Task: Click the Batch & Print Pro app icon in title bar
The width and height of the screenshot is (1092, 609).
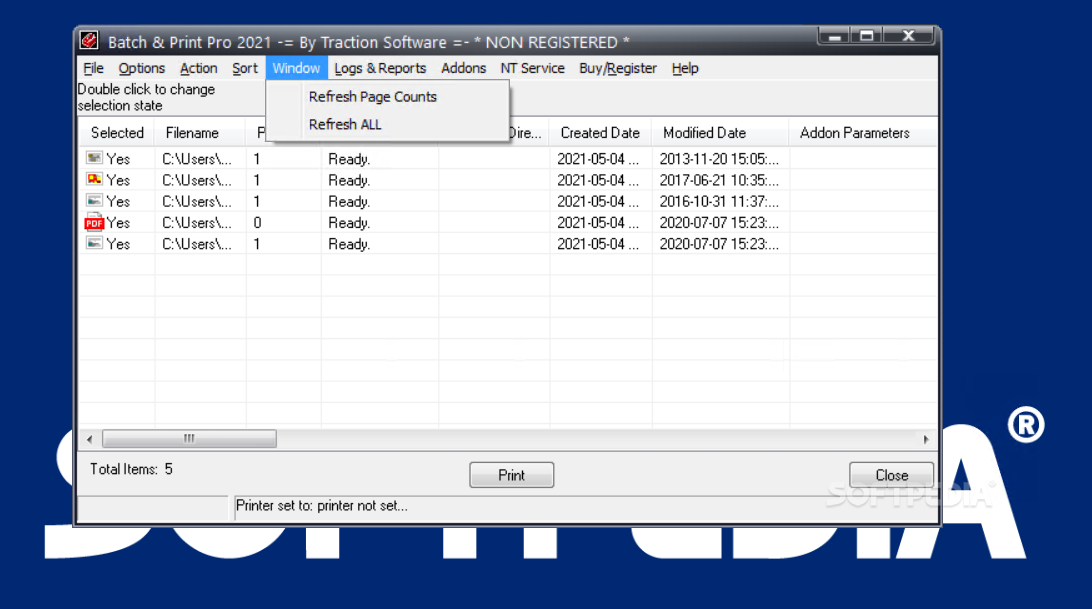Action: pyautogui.click(x=89, y=40)
